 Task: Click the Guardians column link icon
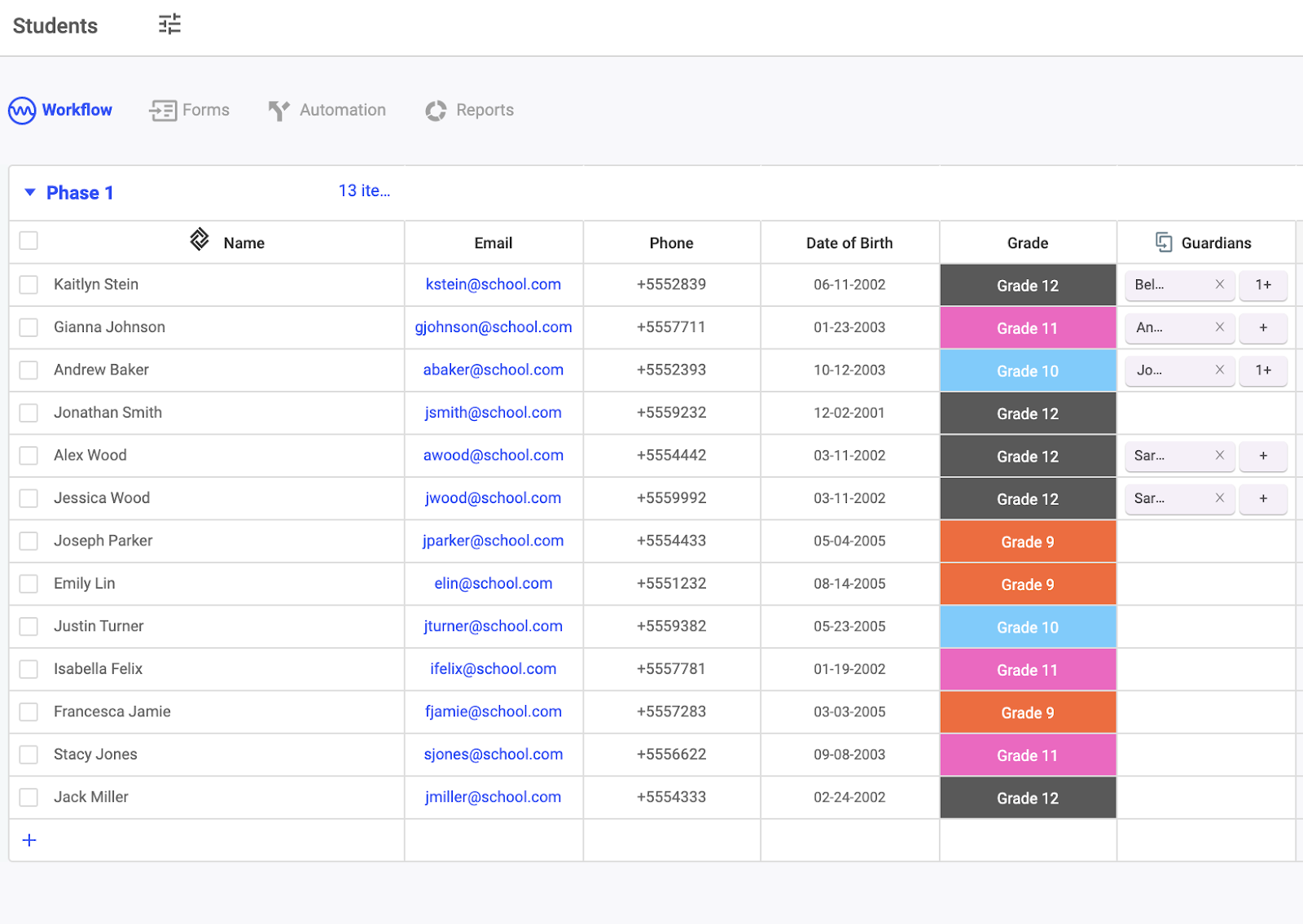[x=1164, y=242]
